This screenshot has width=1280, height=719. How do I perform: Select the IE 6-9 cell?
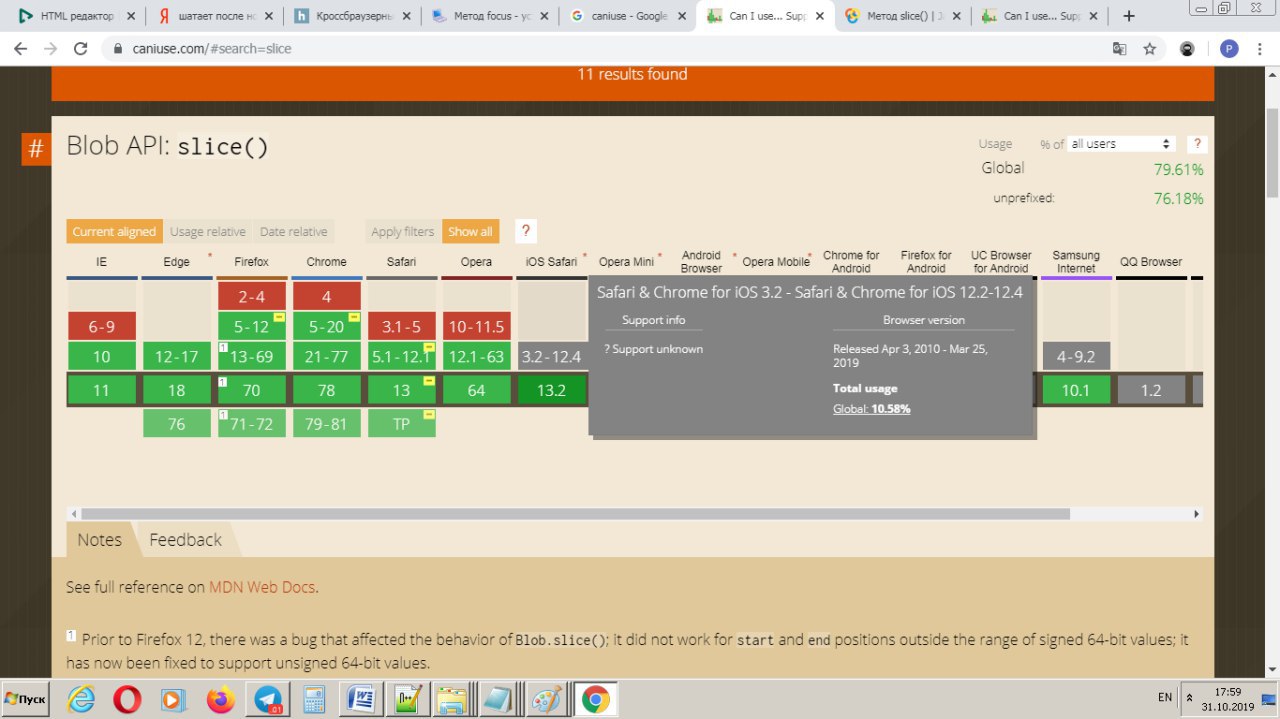coord(102,326)
